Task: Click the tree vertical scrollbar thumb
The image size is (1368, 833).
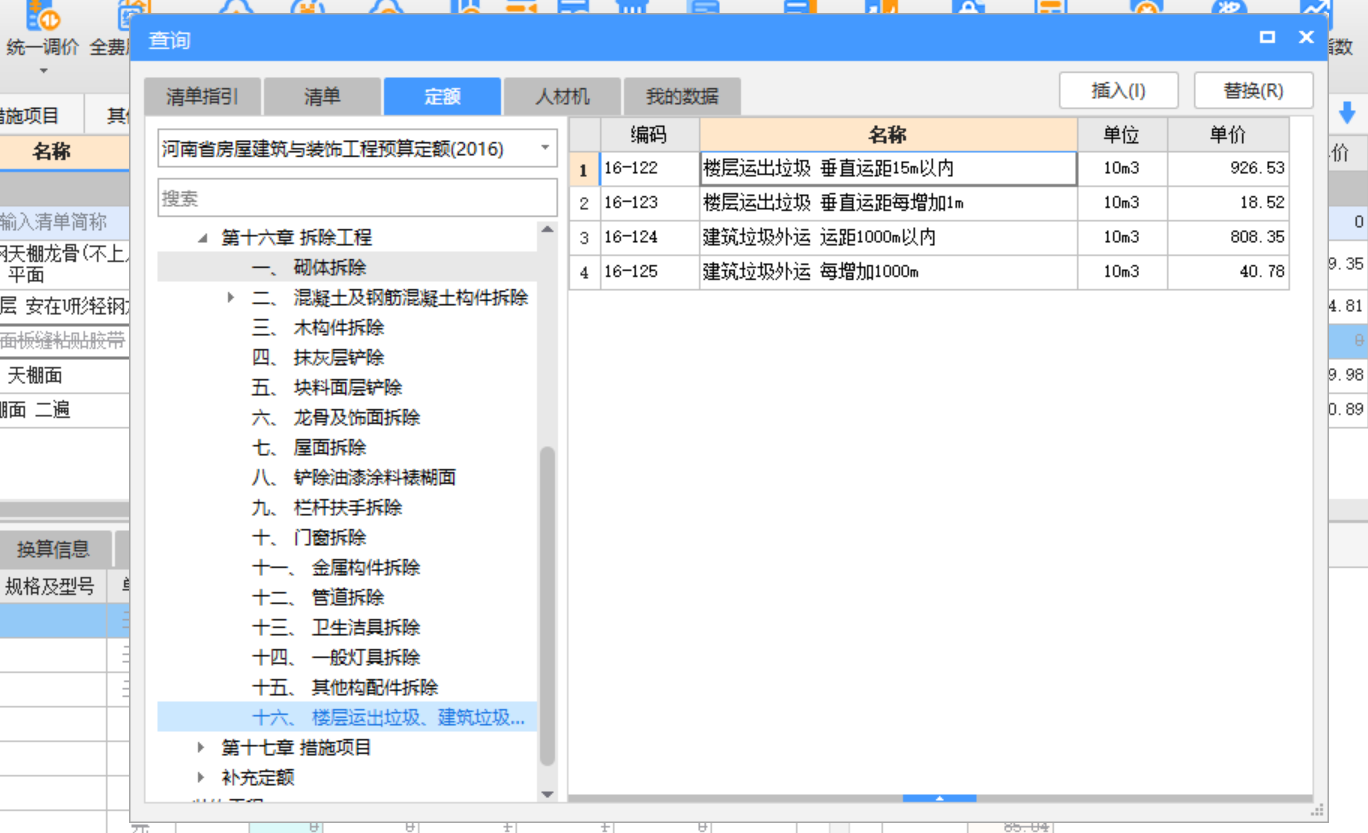Action: pos(547,605)
